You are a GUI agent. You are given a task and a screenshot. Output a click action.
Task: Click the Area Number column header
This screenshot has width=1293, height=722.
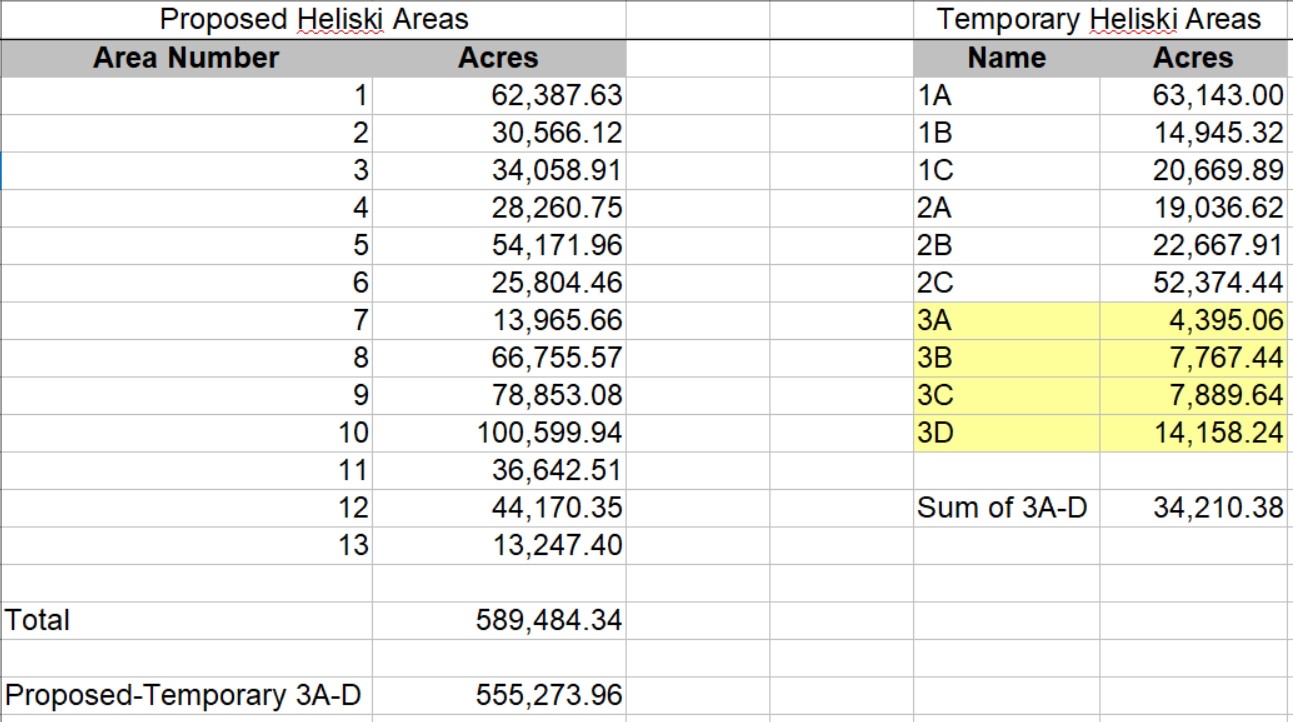(x=186, y=58)
